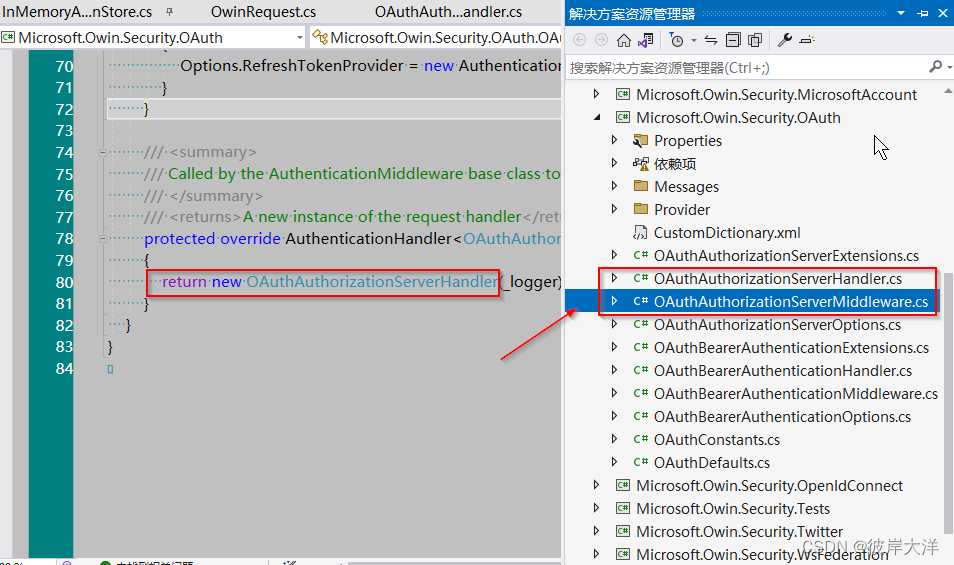Expand the Properties node arrow
This screenshot has width=954, height=565.
point(615,140)
